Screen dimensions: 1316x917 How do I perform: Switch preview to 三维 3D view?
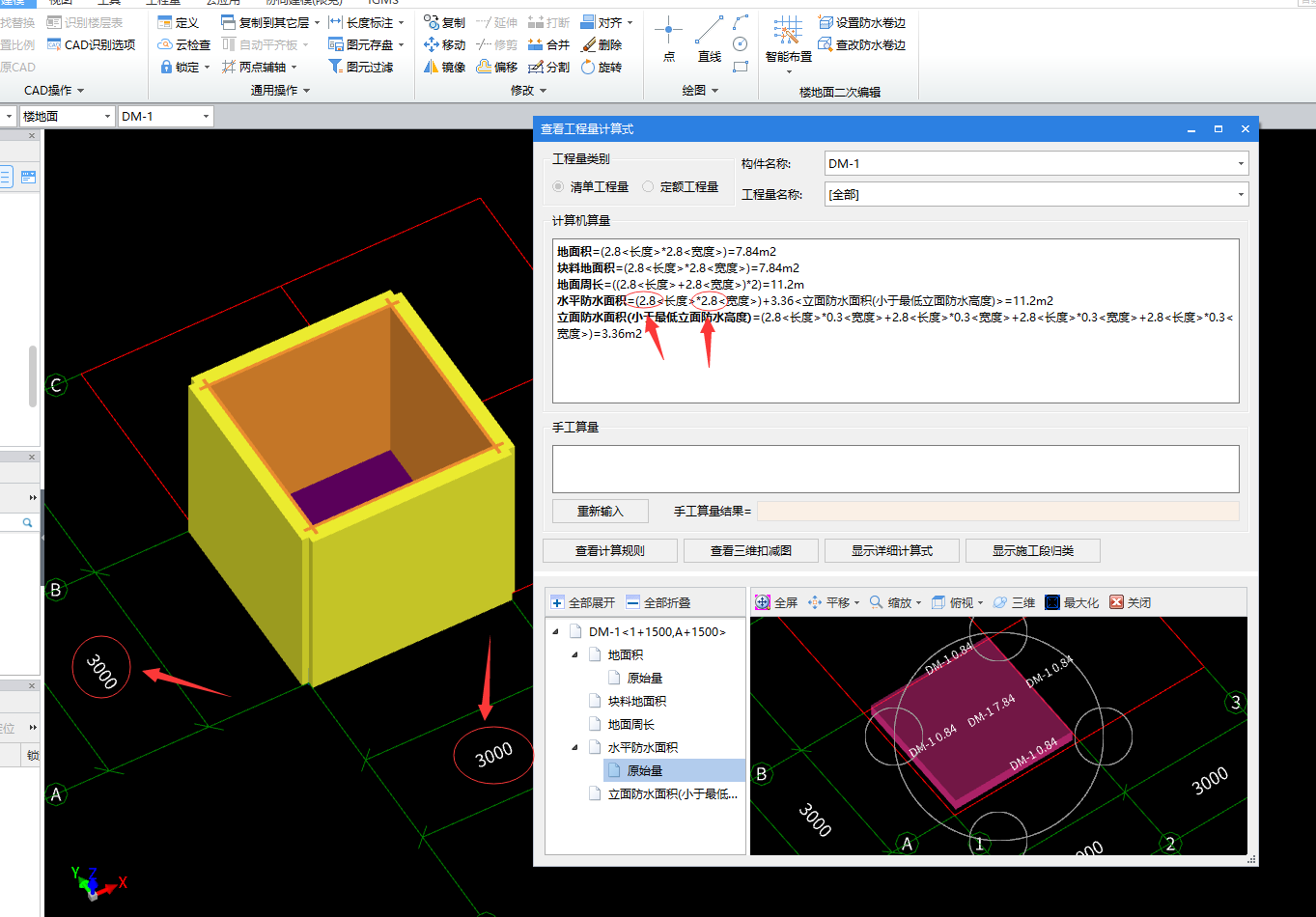point(1014,602)
